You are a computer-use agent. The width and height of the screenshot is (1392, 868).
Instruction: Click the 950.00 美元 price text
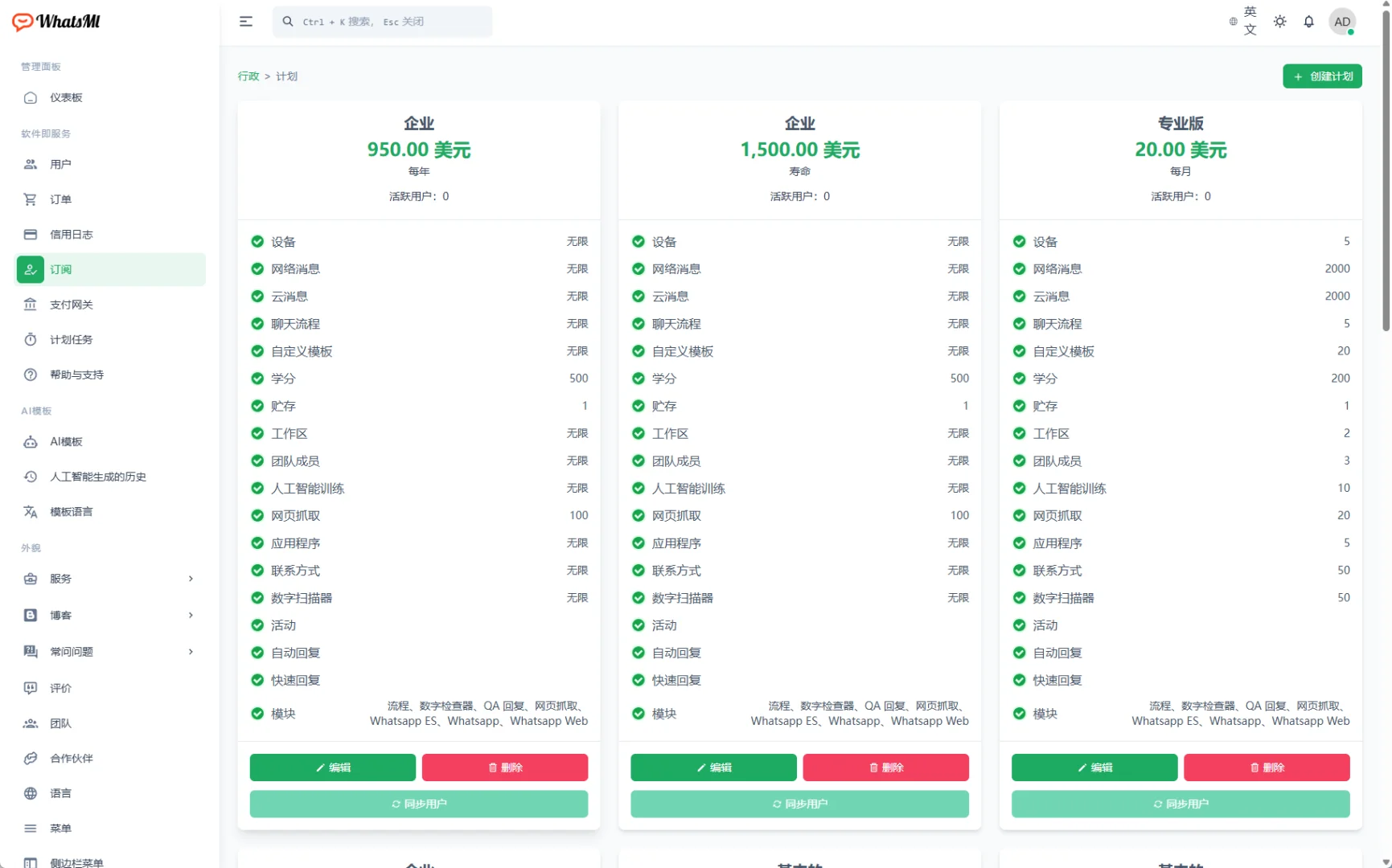pyautogui.click(x=419, y=150)
